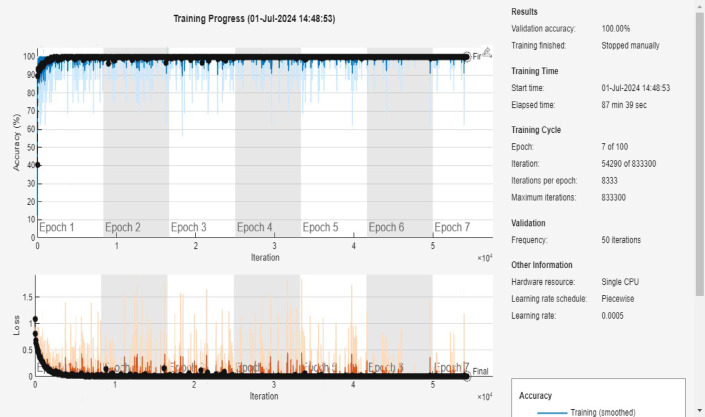
Task: Click the Iteration label under the loss plot
Action: coord(264,396)
